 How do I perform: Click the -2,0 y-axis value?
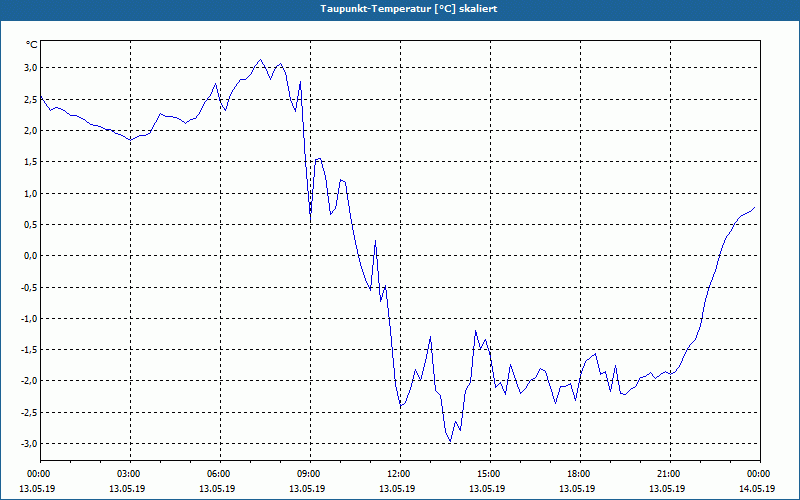click(29, 381)
